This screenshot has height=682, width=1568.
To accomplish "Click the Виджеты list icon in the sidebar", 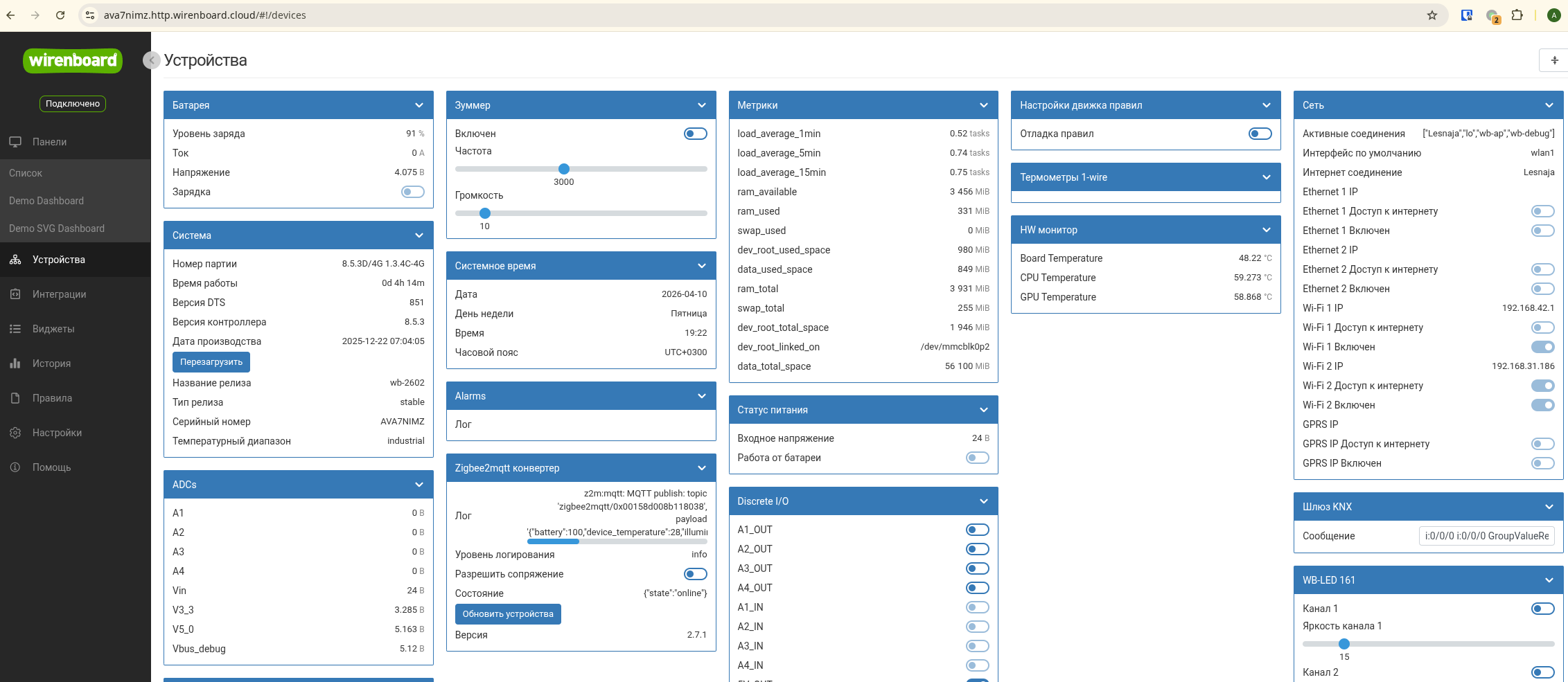I will [15, 329].
